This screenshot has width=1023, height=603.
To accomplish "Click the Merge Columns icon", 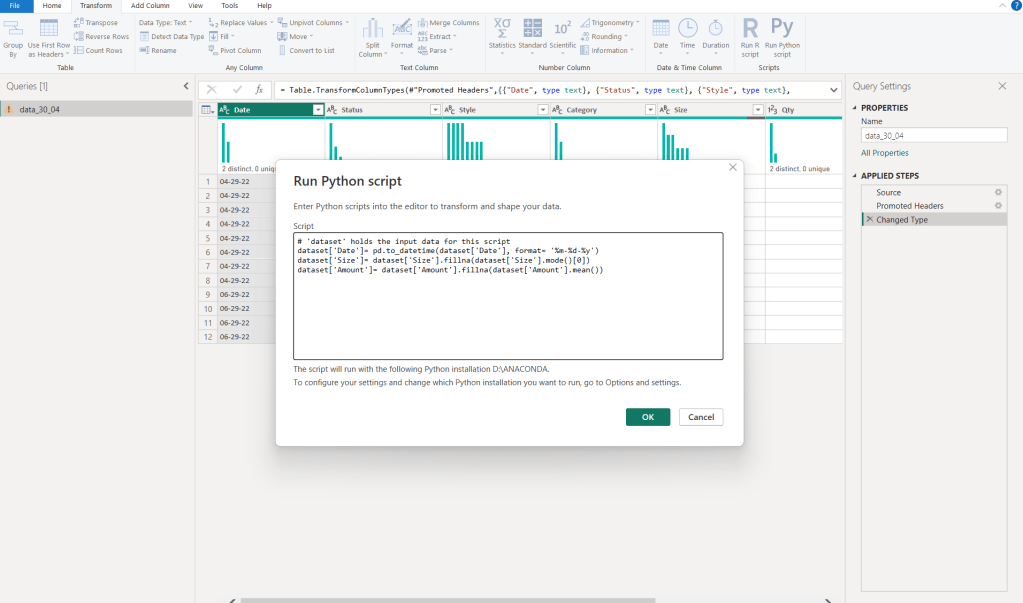I will pyautogui.click(x=448, y=22).
